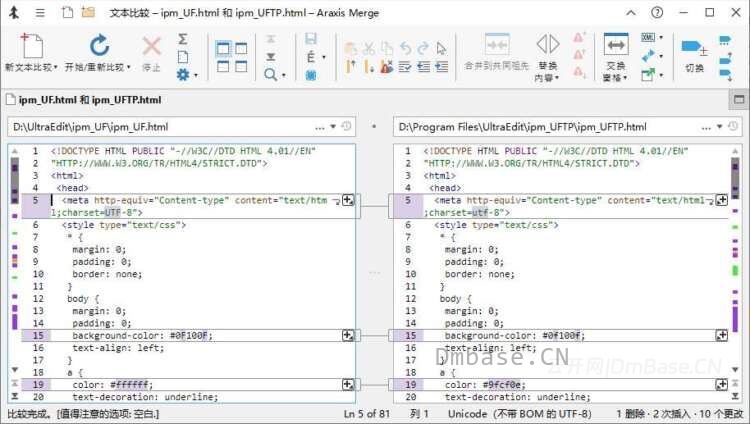750x424 pixels.
Task: Open the gear options icon
Action: coord(183,75)
